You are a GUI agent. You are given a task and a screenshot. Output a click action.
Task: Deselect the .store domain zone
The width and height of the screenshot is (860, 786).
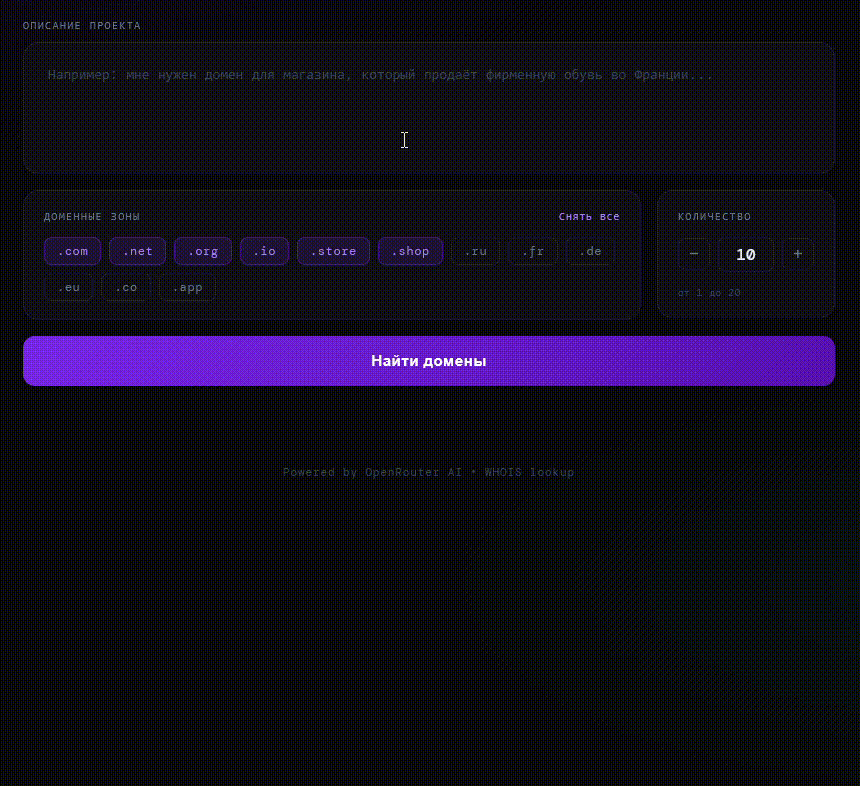click(x=333, y=251)
